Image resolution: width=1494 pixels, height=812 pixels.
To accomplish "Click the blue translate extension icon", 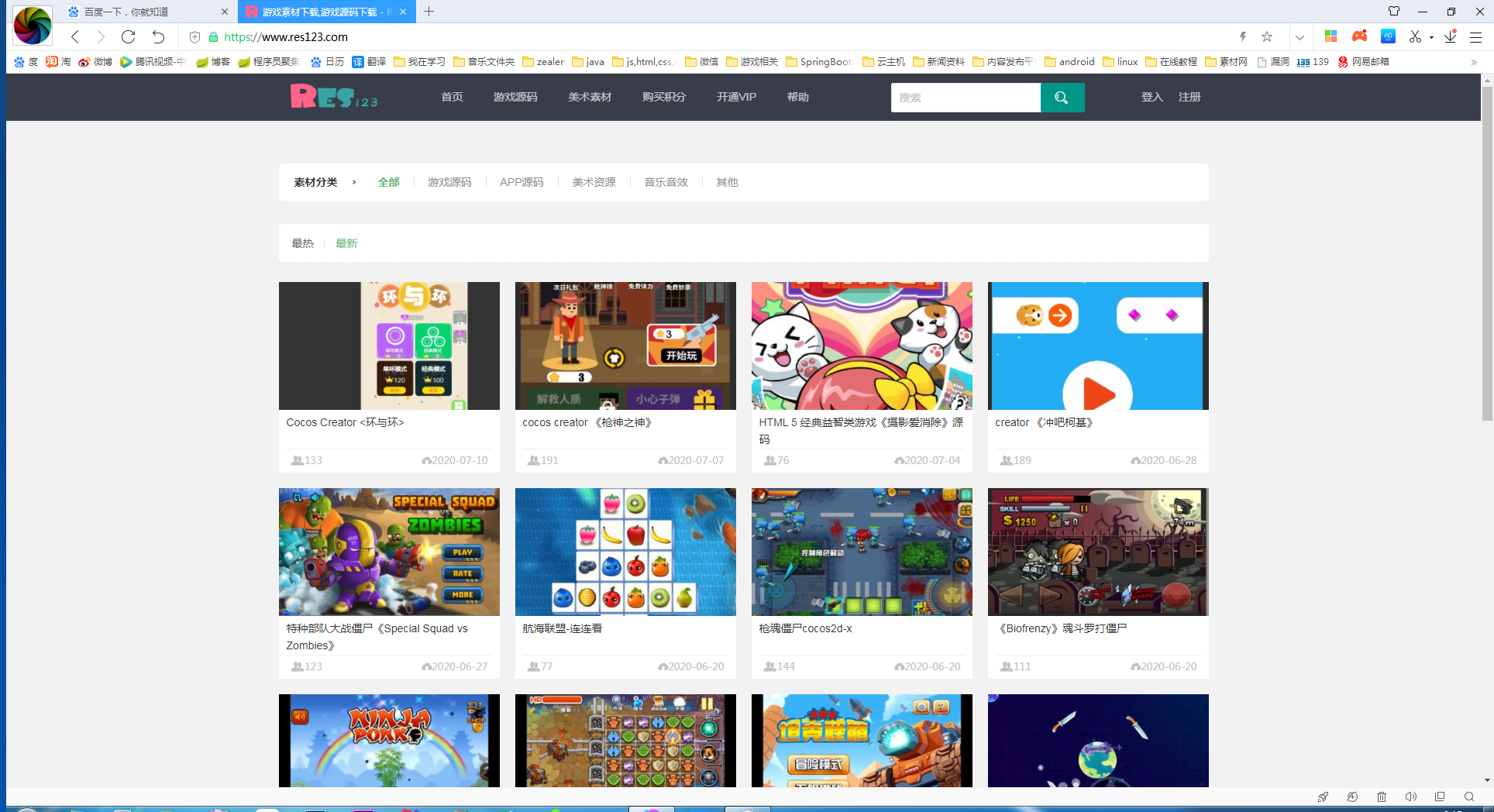I will click(x=1388, y=36).
